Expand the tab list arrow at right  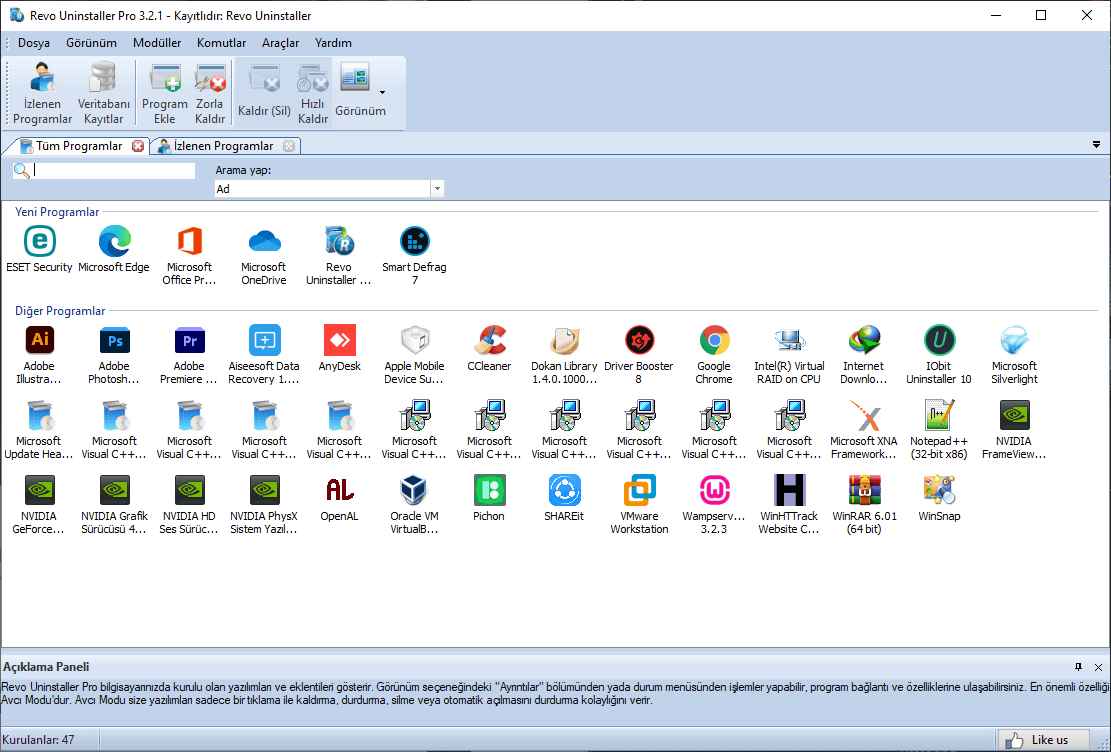[x=1097, y=145]
